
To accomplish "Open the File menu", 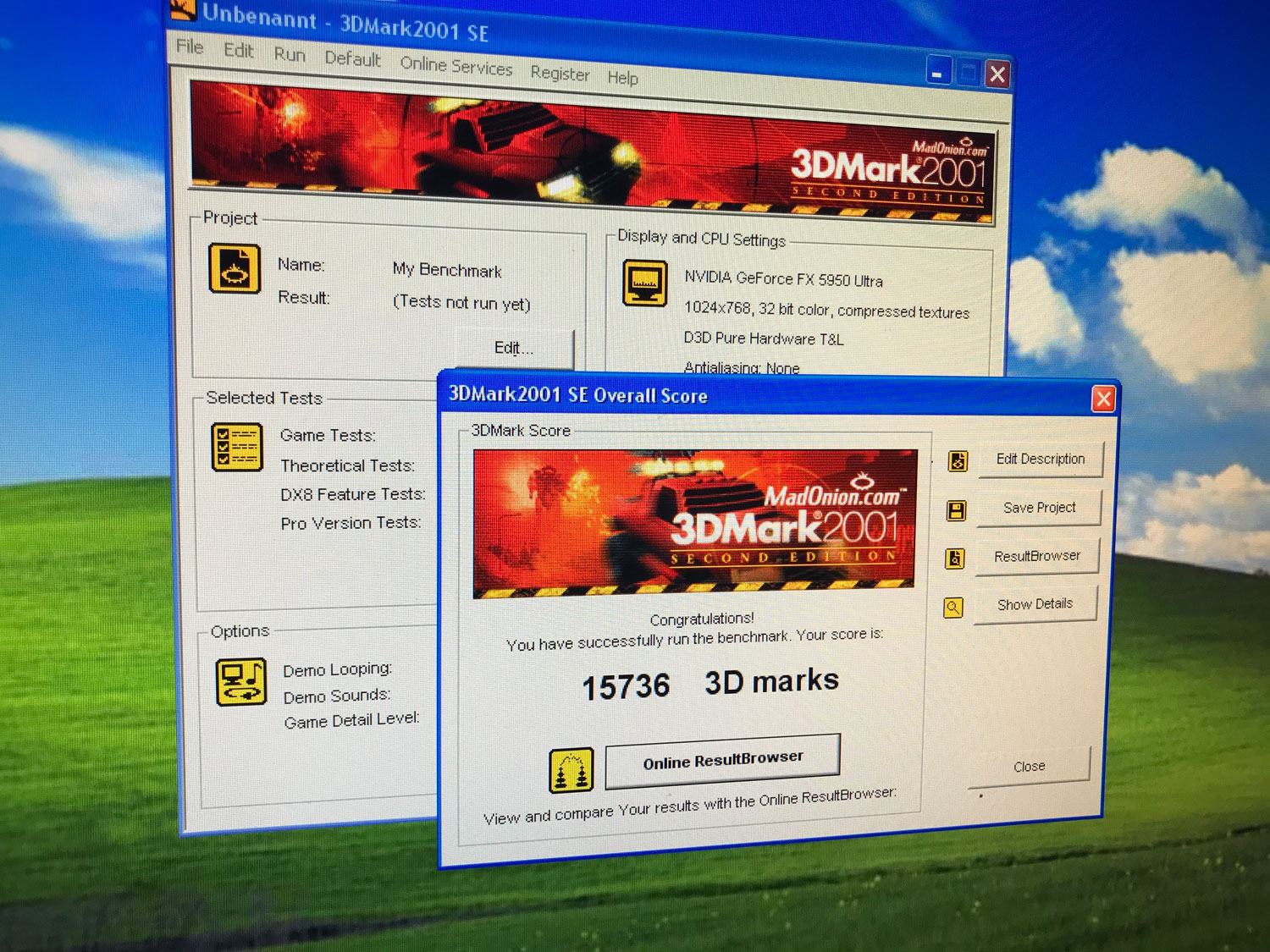I will [x=190, y=47].
